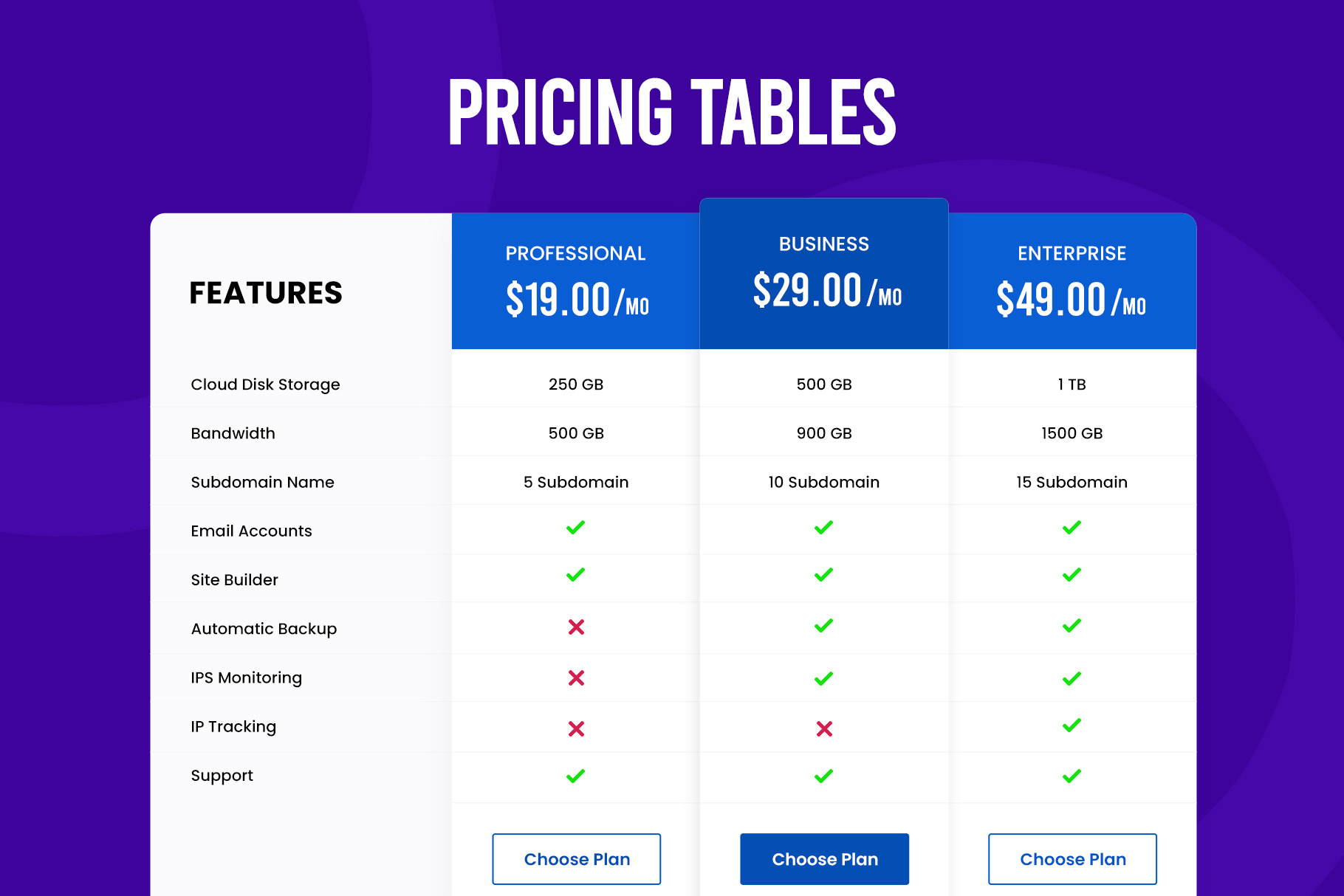1344x896 pixels.
Task: Click the Pricing Tables main heading
Action: click(x=672, y=112)
